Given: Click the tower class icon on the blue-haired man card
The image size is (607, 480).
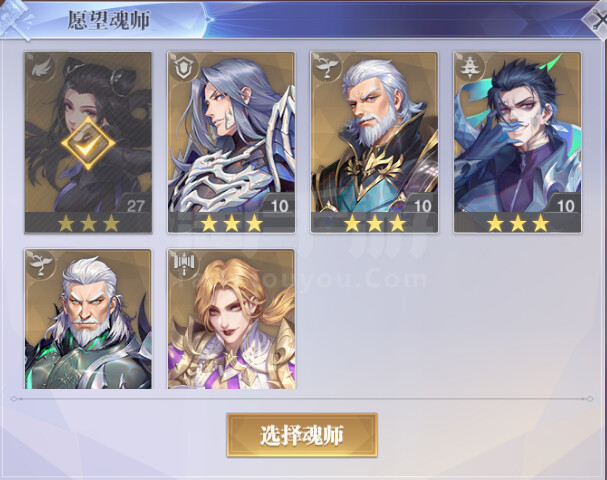Looking at the screenshot, I should tap(469, 67).
